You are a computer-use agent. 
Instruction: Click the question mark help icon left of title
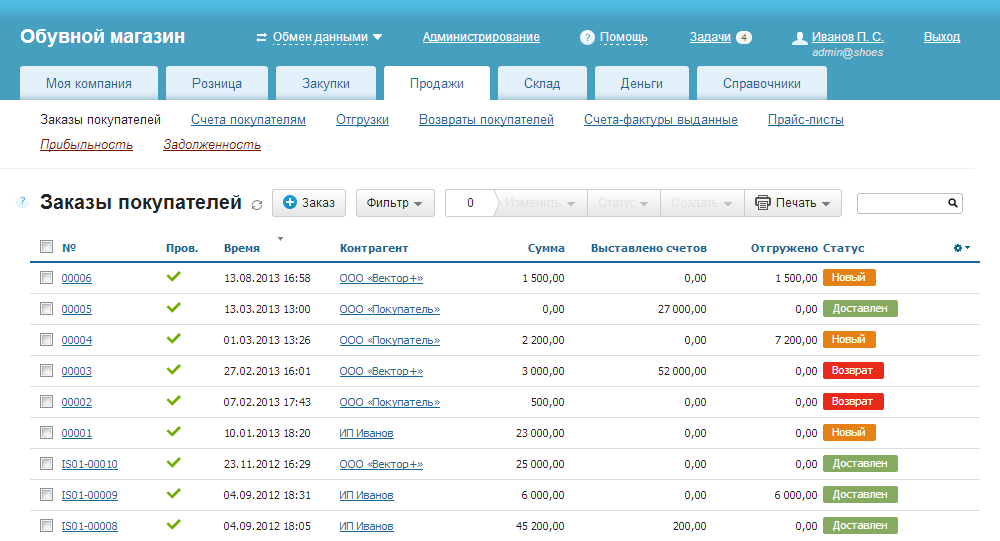pyautogui.click(x=22, y=202)
